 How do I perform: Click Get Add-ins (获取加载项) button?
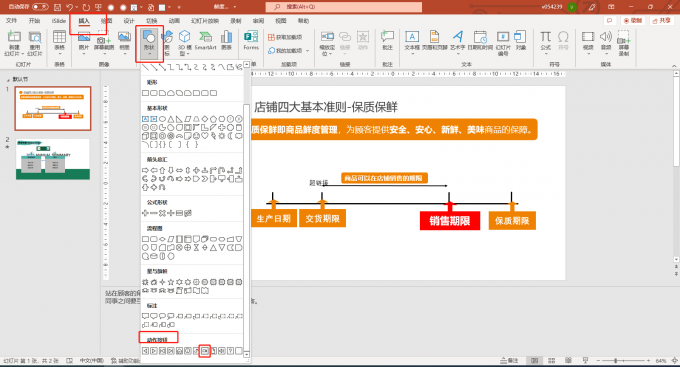(285, 37)
